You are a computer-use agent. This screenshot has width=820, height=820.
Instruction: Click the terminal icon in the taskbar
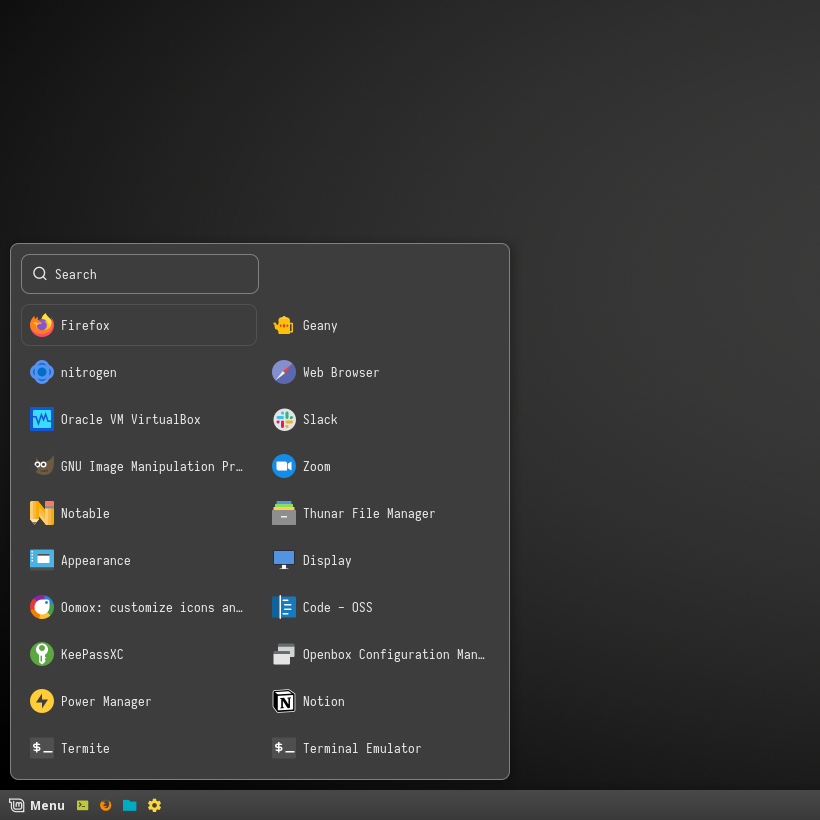point(83,805)
